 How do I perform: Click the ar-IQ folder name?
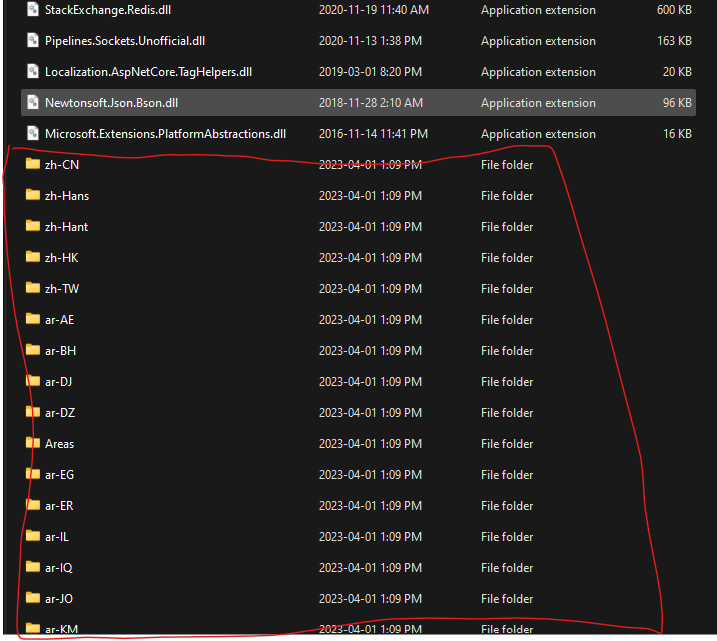(x=58, y=568)
